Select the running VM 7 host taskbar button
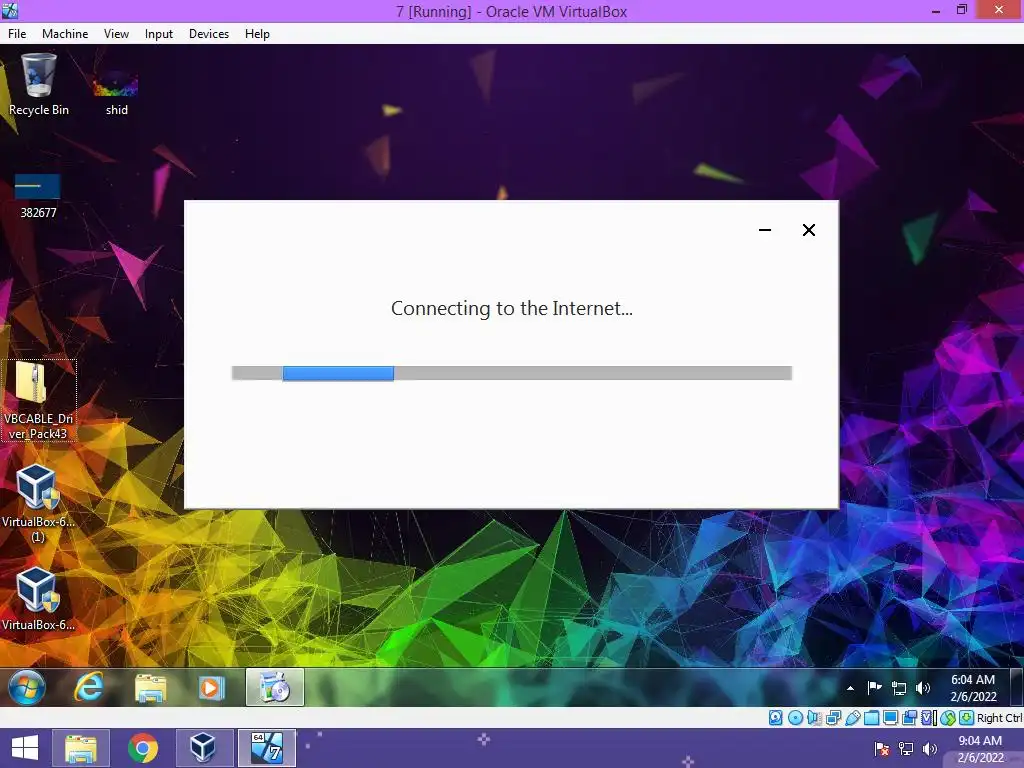 (266, 748)
